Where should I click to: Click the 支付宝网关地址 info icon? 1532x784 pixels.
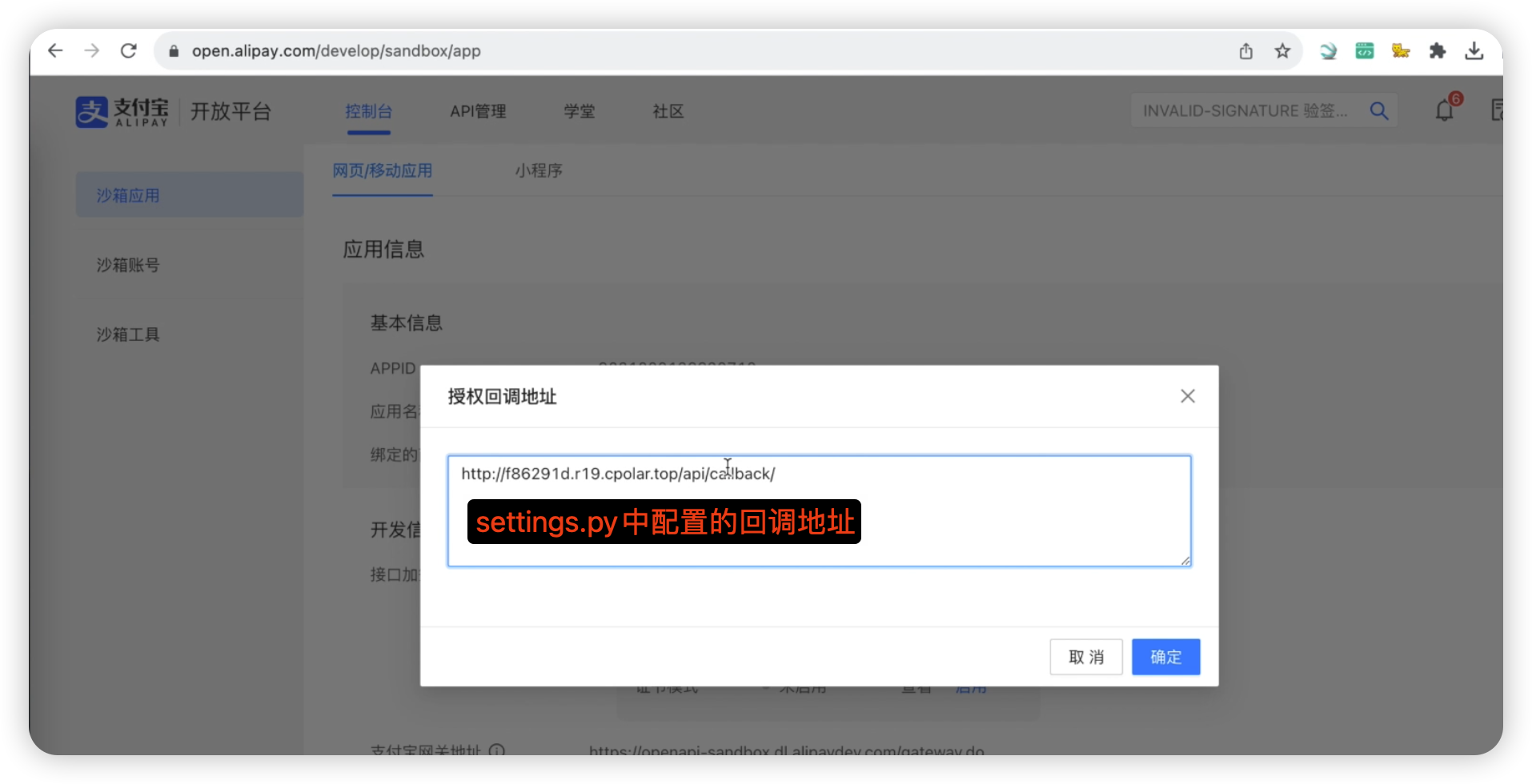pyautogui.click(x=496, y=750)
